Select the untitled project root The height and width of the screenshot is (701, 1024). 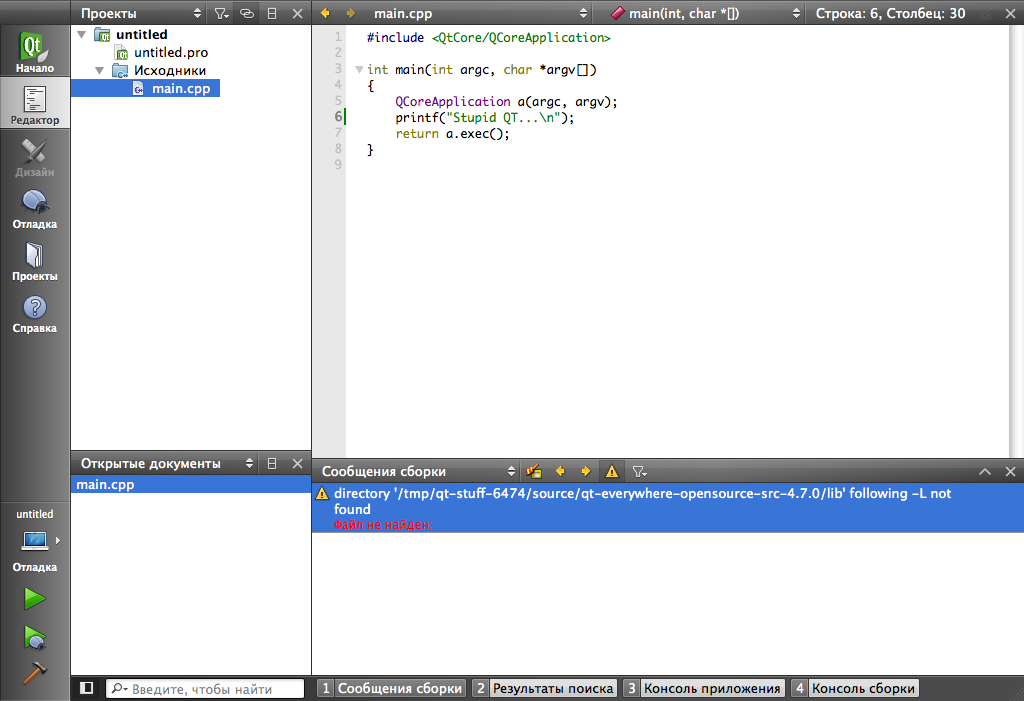coord(142,35)
